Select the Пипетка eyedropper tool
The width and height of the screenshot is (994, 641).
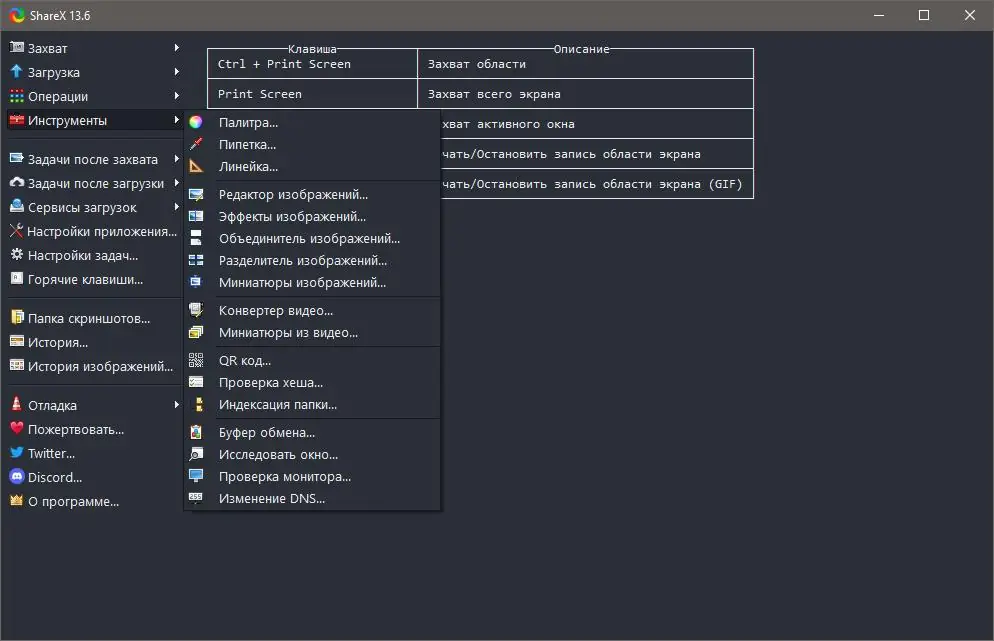pos(245,144)
